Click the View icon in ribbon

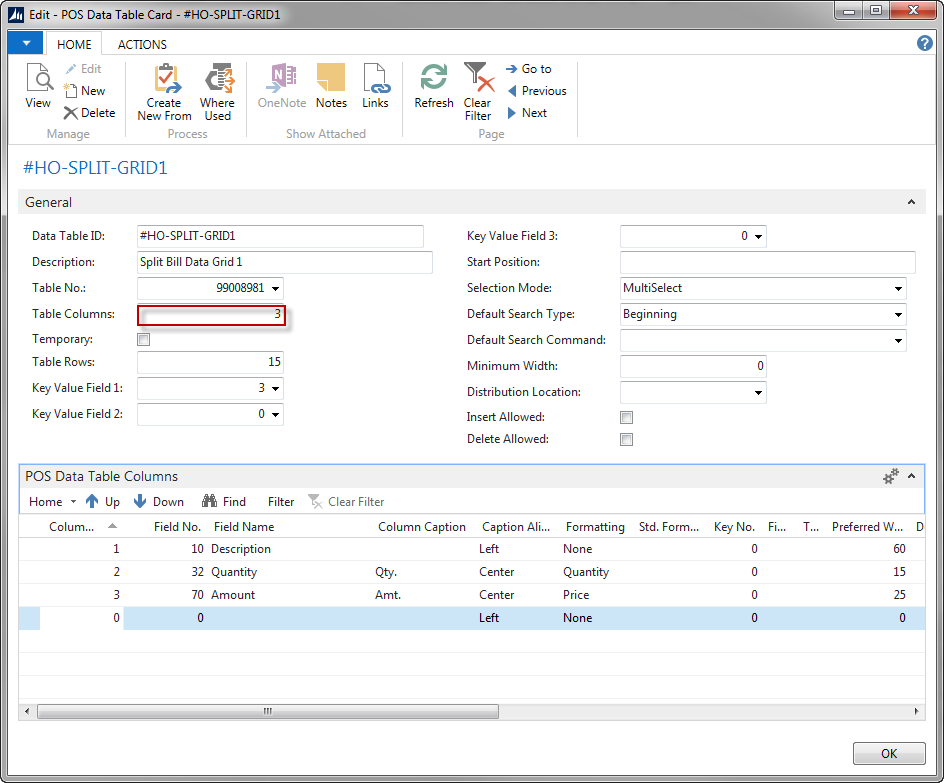(x=38, y=79)
